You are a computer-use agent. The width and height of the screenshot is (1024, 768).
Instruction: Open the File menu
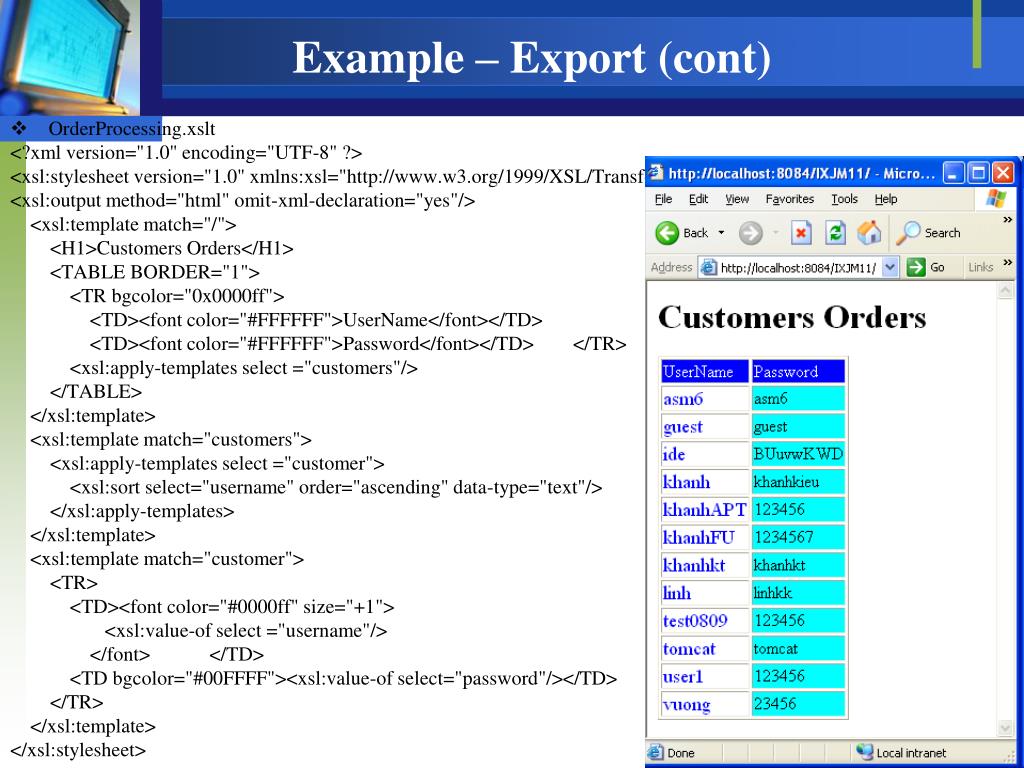[664, 199]
